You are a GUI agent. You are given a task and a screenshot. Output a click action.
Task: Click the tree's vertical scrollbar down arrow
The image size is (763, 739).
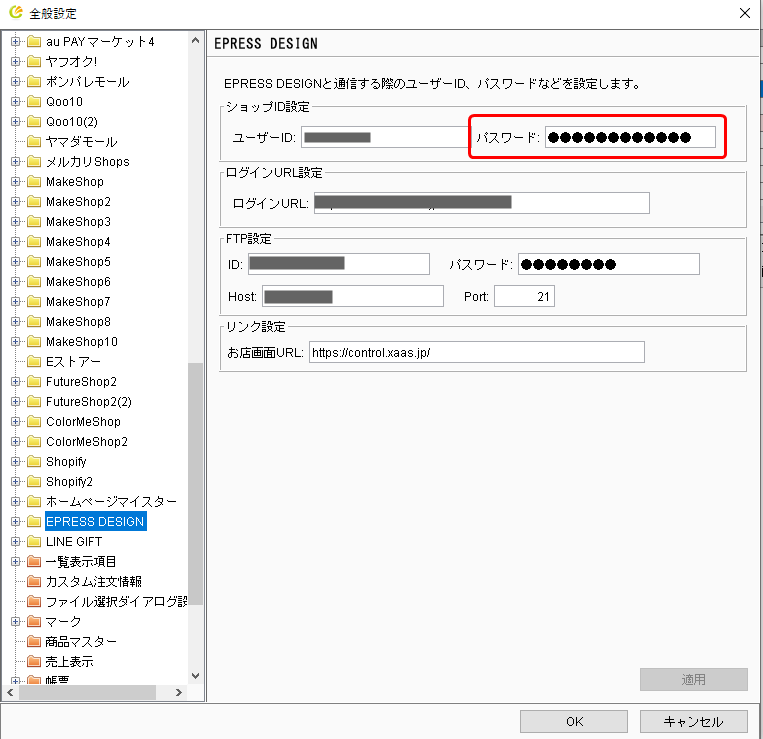tap(195, 676)
